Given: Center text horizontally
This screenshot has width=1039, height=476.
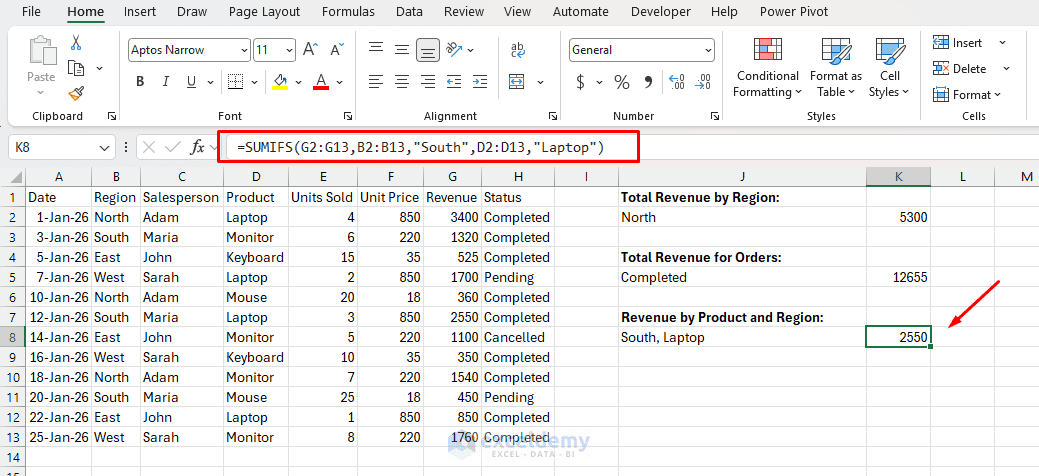Looking at the screenshot, I should (402, 82).
